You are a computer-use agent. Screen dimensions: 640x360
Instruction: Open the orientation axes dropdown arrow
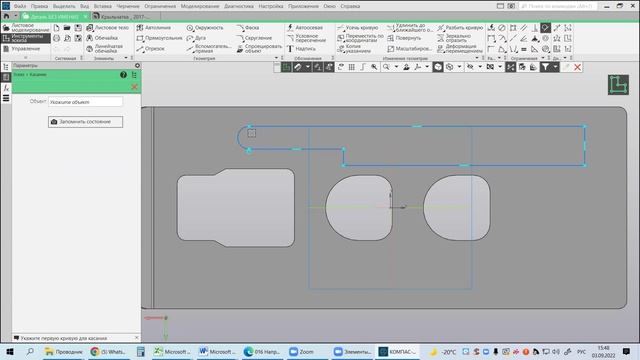pyautogui.click(x=427, y=67)
